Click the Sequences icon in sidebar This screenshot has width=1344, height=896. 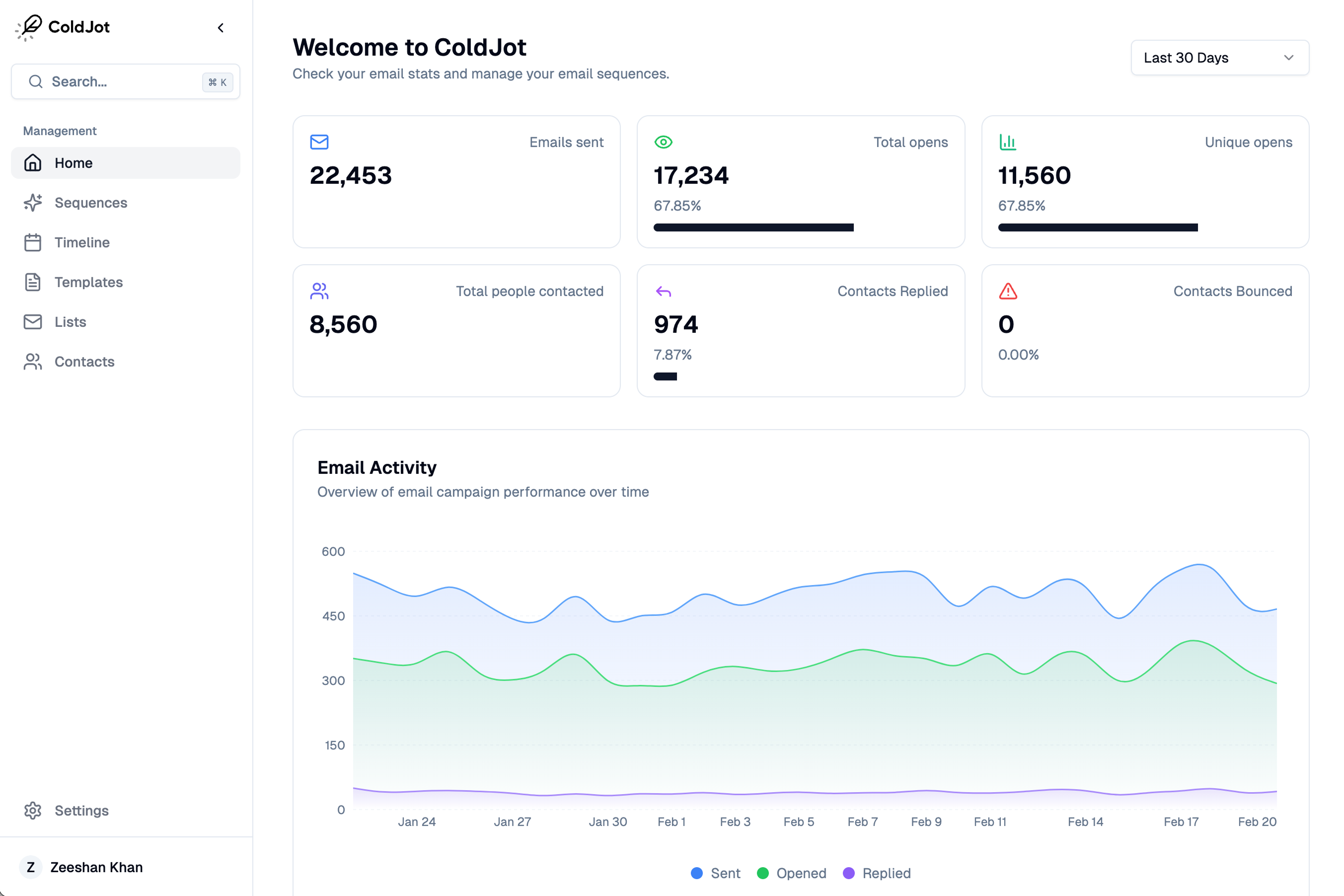point(33,202)
